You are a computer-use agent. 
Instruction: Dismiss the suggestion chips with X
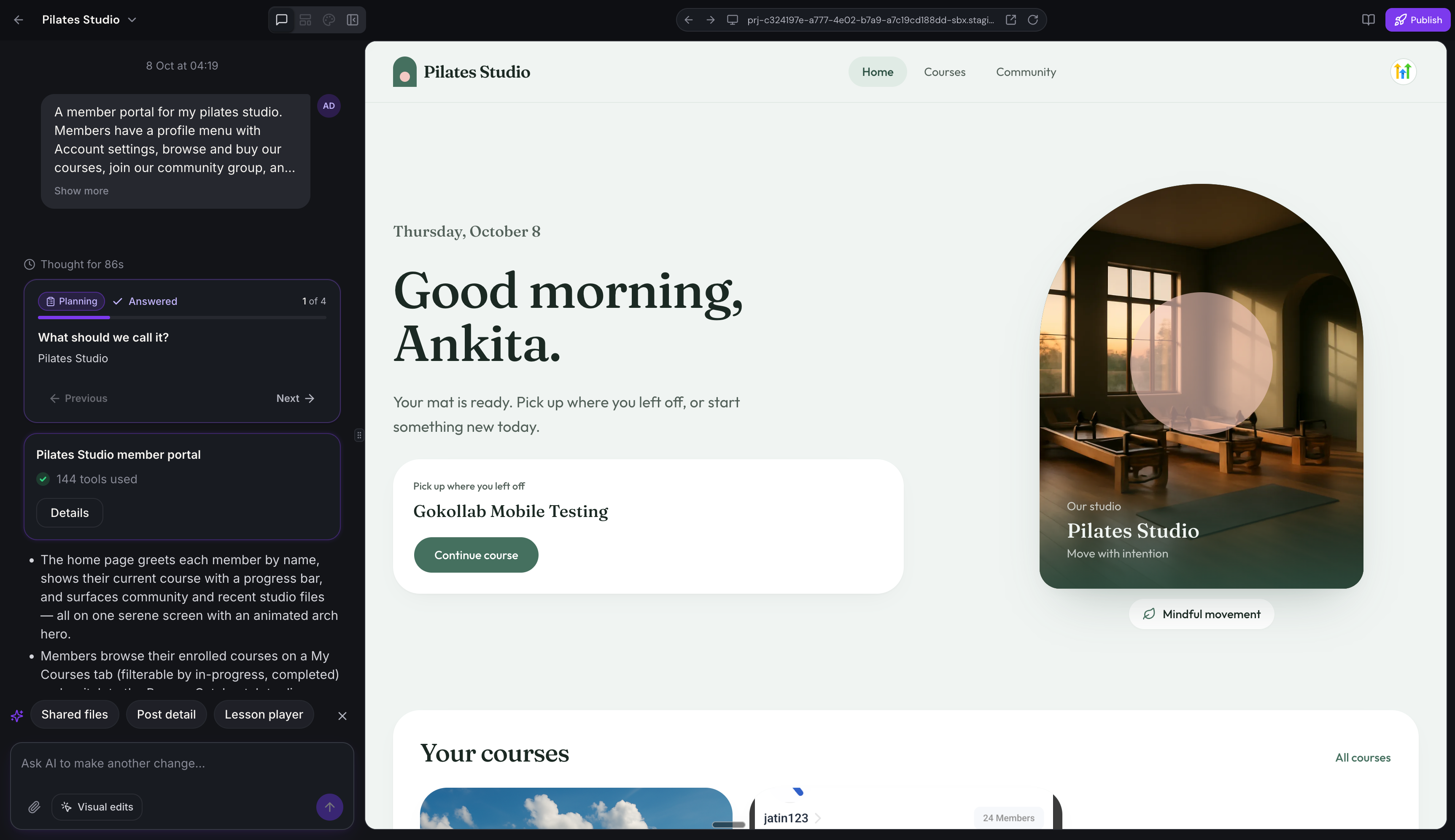click(342, 715)
